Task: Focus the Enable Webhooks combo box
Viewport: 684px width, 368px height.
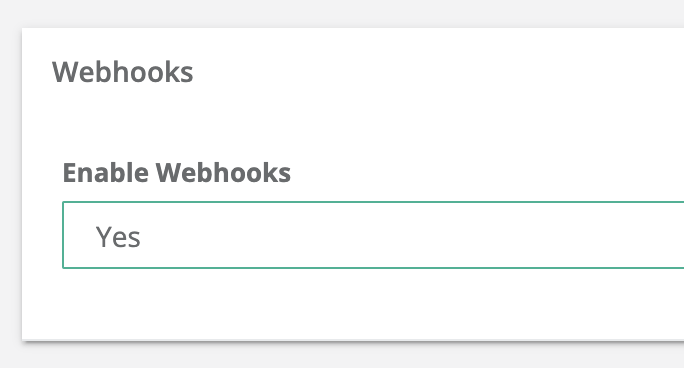Action: pos(373,235)
